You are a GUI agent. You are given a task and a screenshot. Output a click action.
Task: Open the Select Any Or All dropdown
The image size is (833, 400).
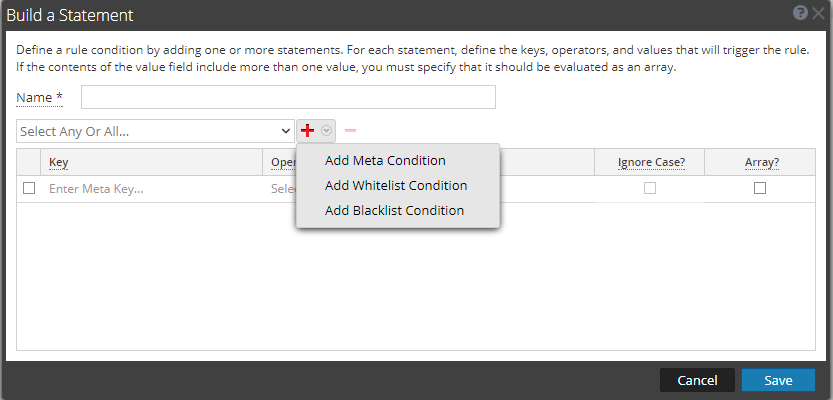155,131
